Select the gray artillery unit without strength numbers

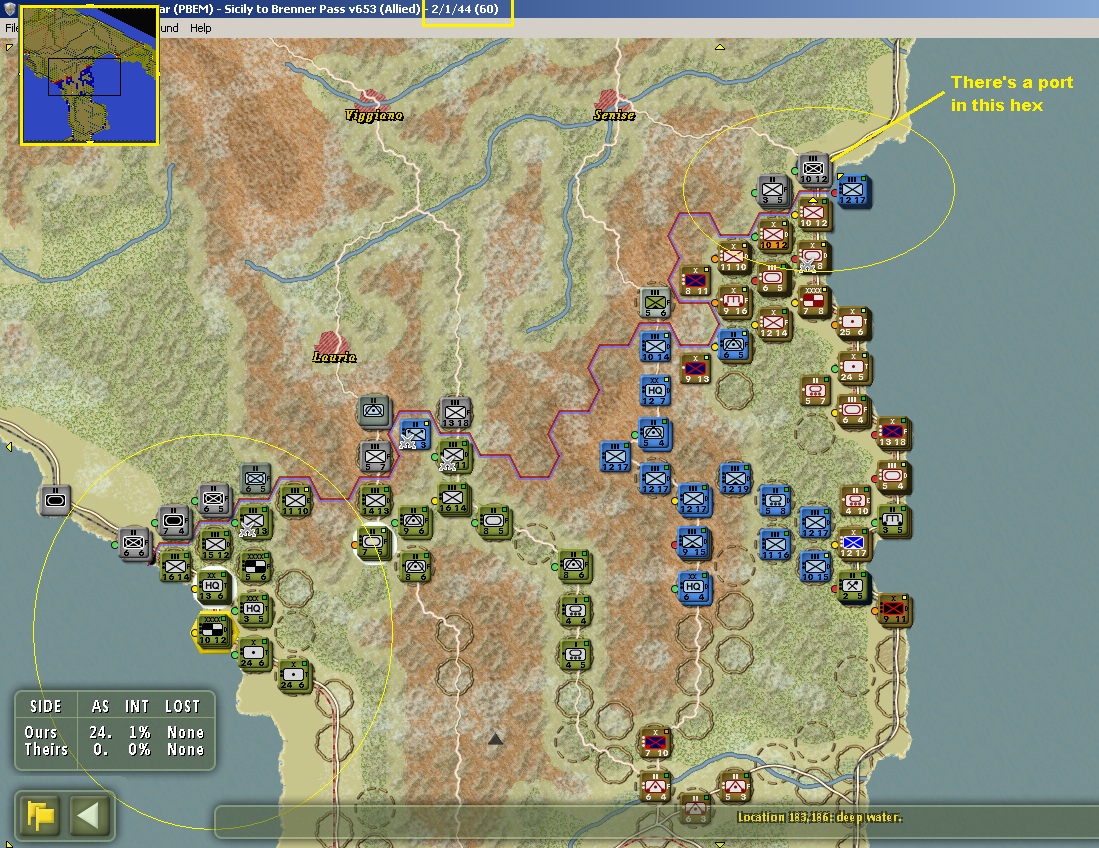click(374, 411)
